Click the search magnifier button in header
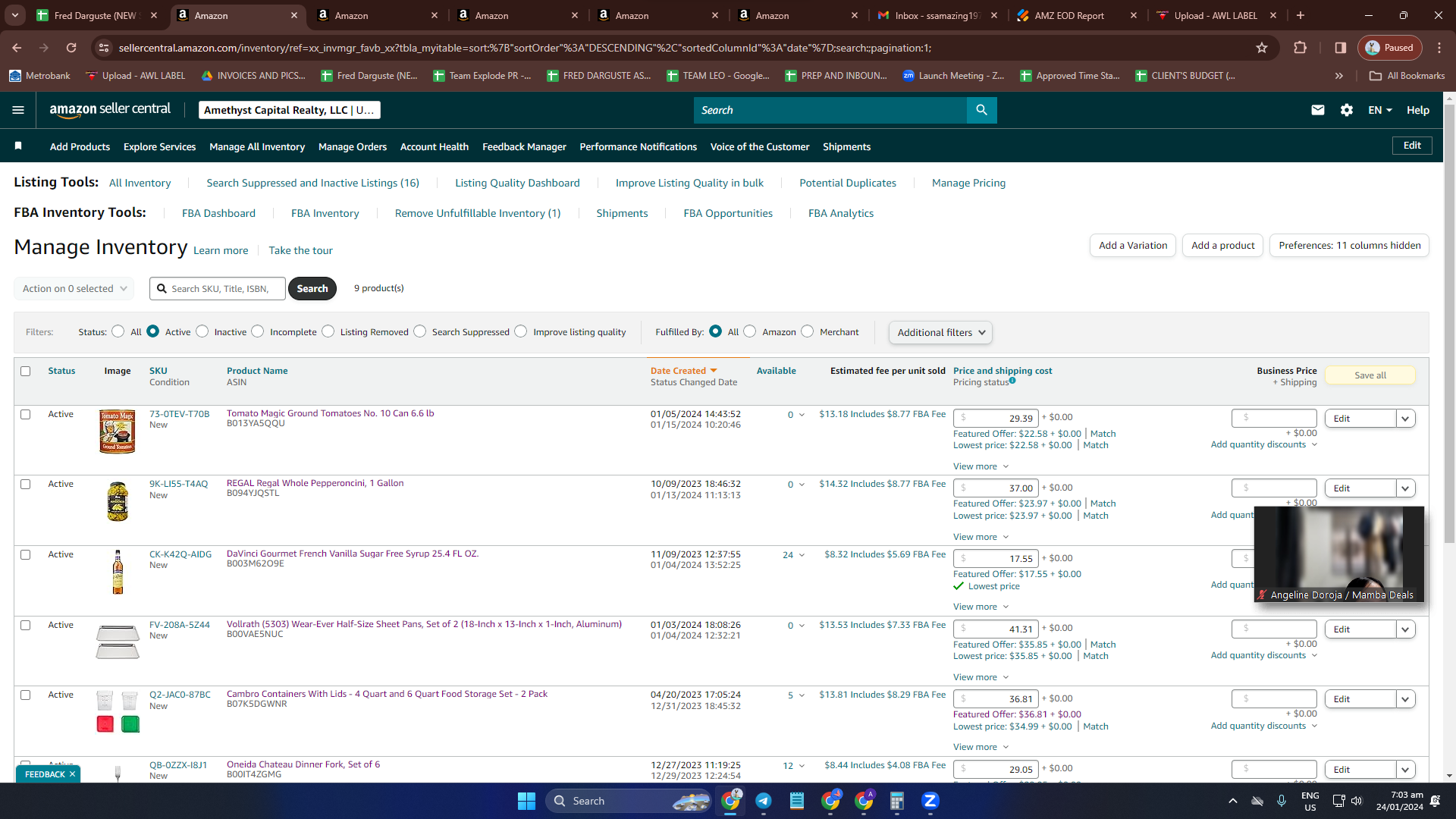1456x819 pixels. tap(981, 110)
